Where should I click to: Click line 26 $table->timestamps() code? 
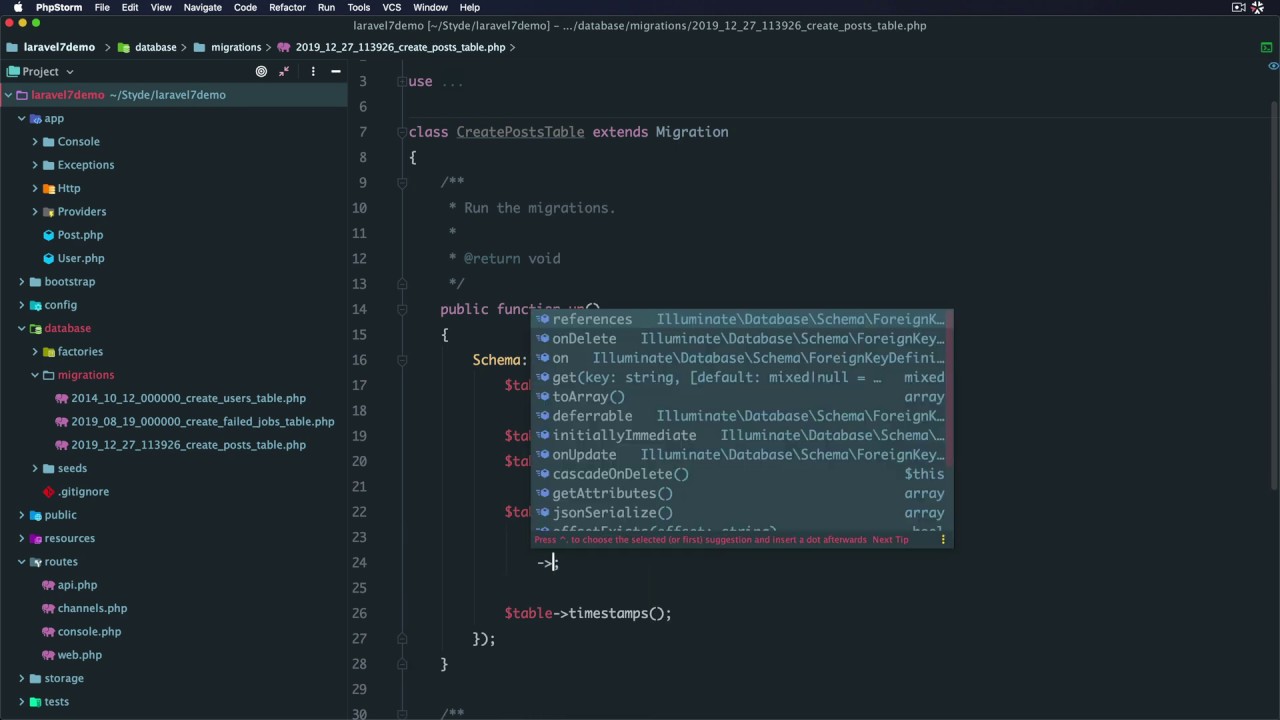point(588,613)
